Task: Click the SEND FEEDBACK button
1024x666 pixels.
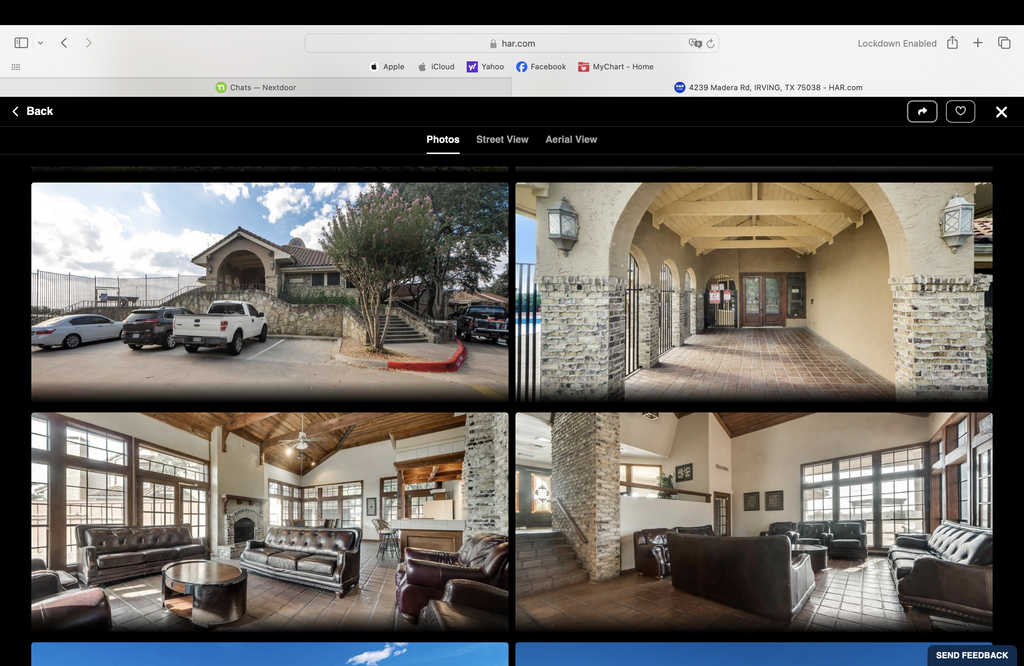Action: [x=972, y=656]
